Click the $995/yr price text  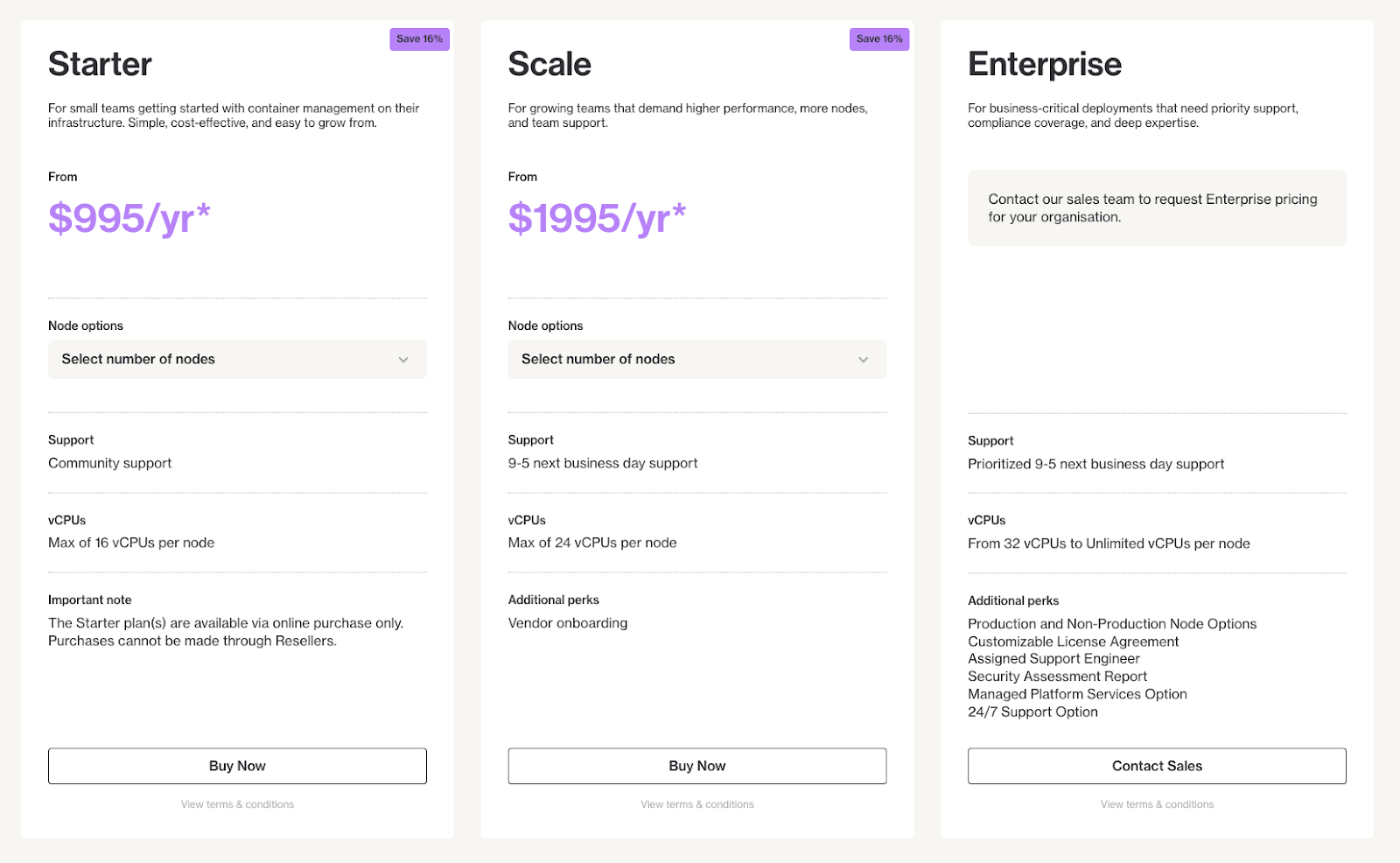[x=129, y=218]
